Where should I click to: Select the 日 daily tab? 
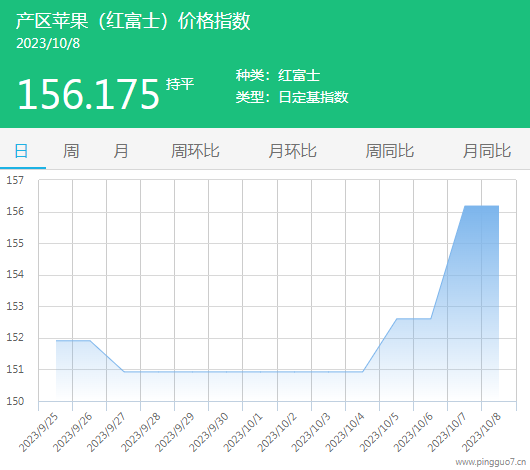tap(21, 151)
